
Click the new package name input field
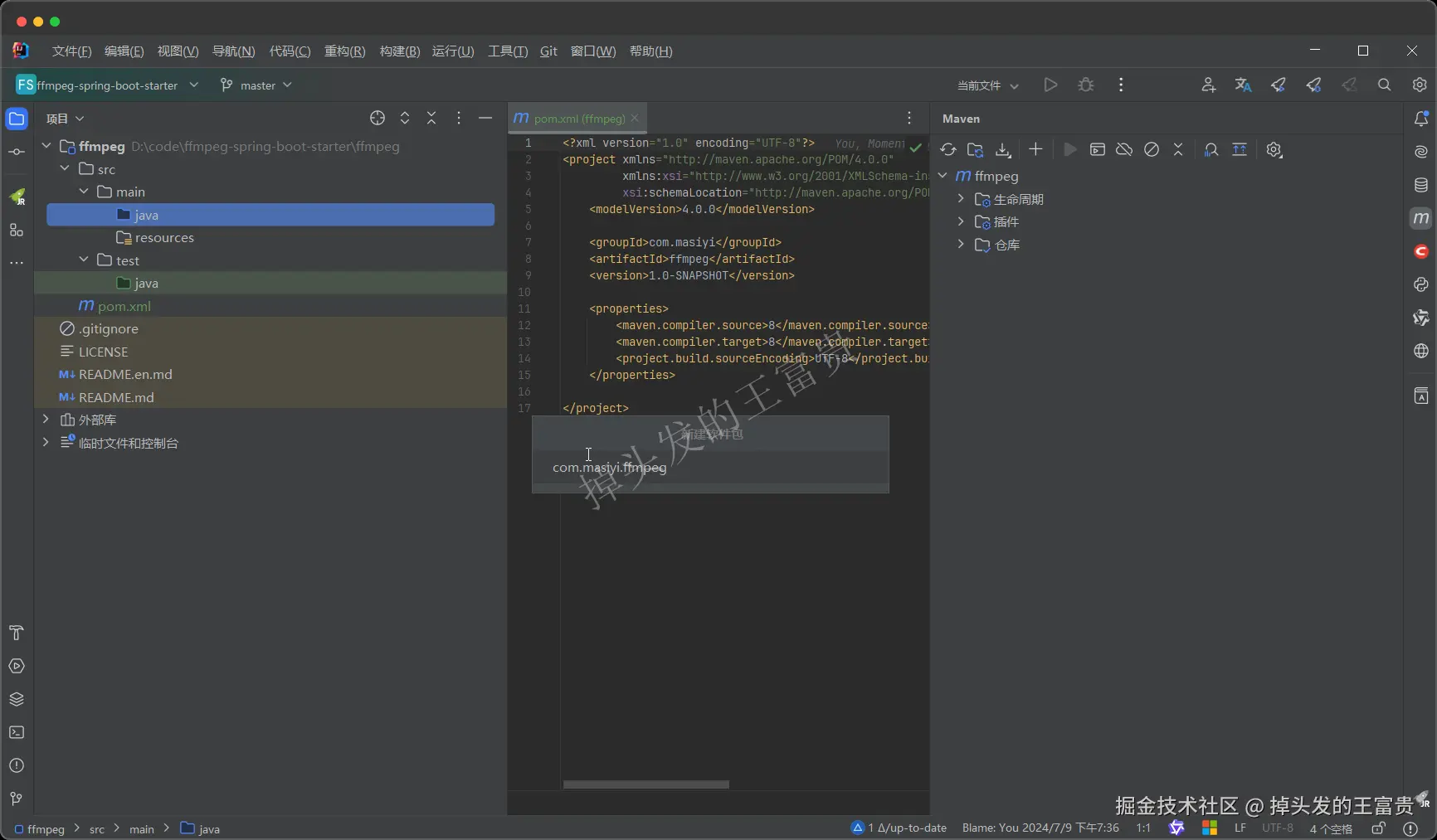[710, 467]
